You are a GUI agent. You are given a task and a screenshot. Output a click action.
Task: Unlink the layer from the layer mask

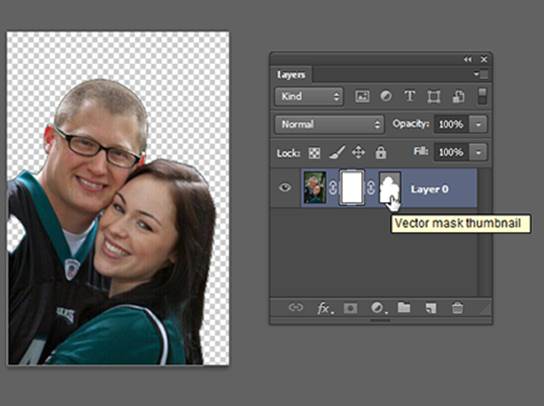pyautogui.click(x=333, y=188)
